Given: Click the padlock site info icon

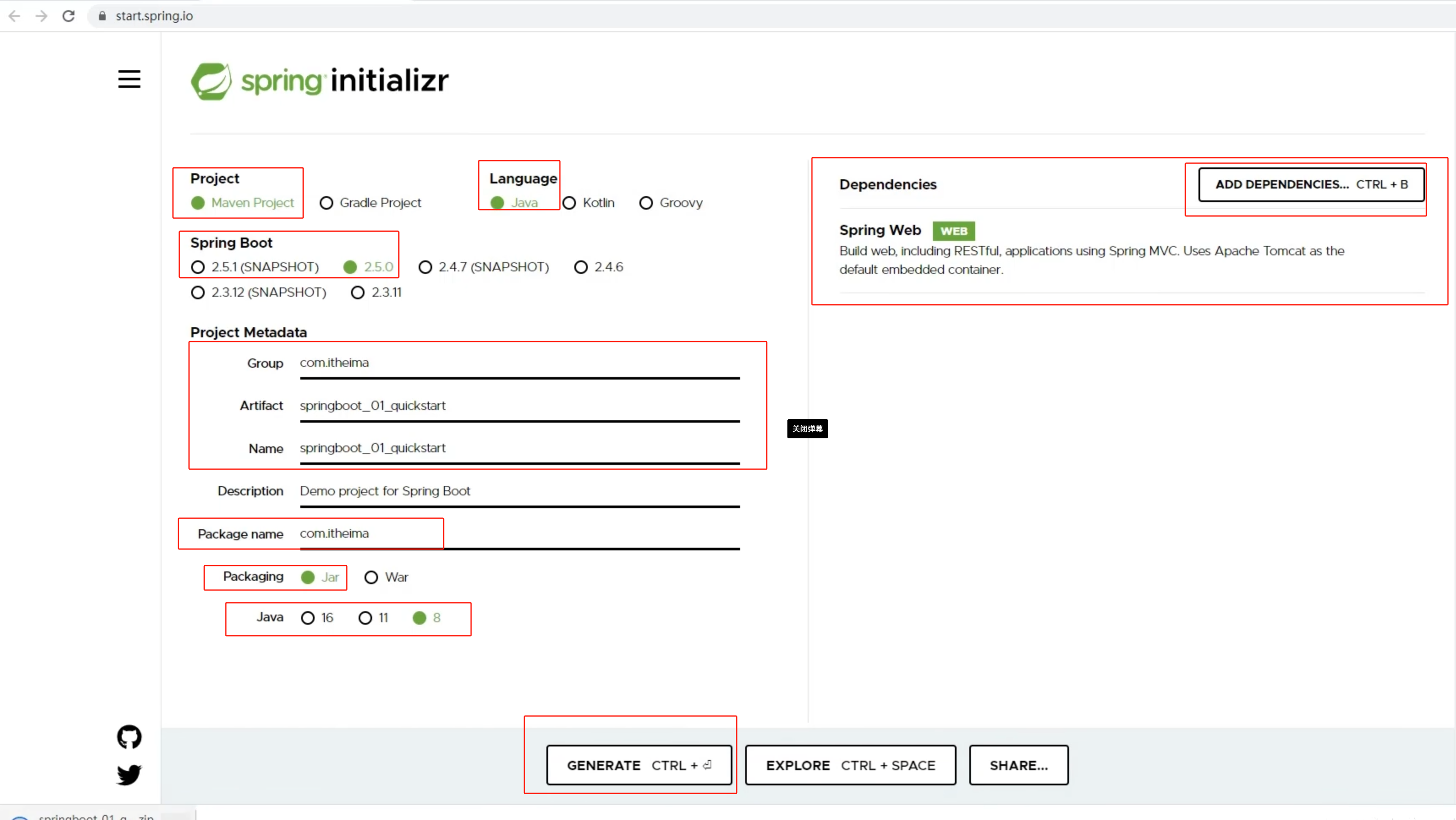Looking at the screenshot, I should tap(102, 16).
